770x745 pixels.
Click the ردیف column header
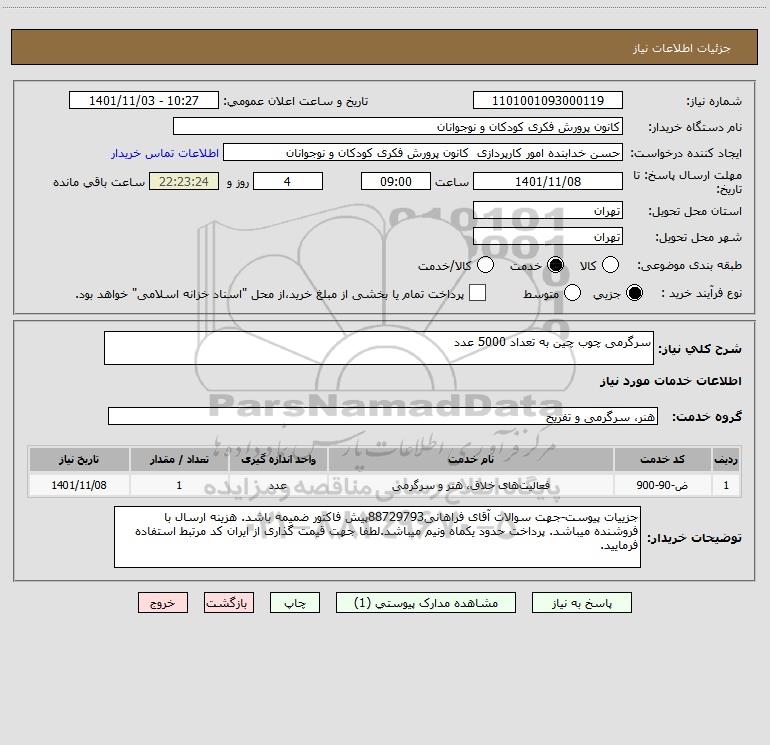click(x=726, y=460)
